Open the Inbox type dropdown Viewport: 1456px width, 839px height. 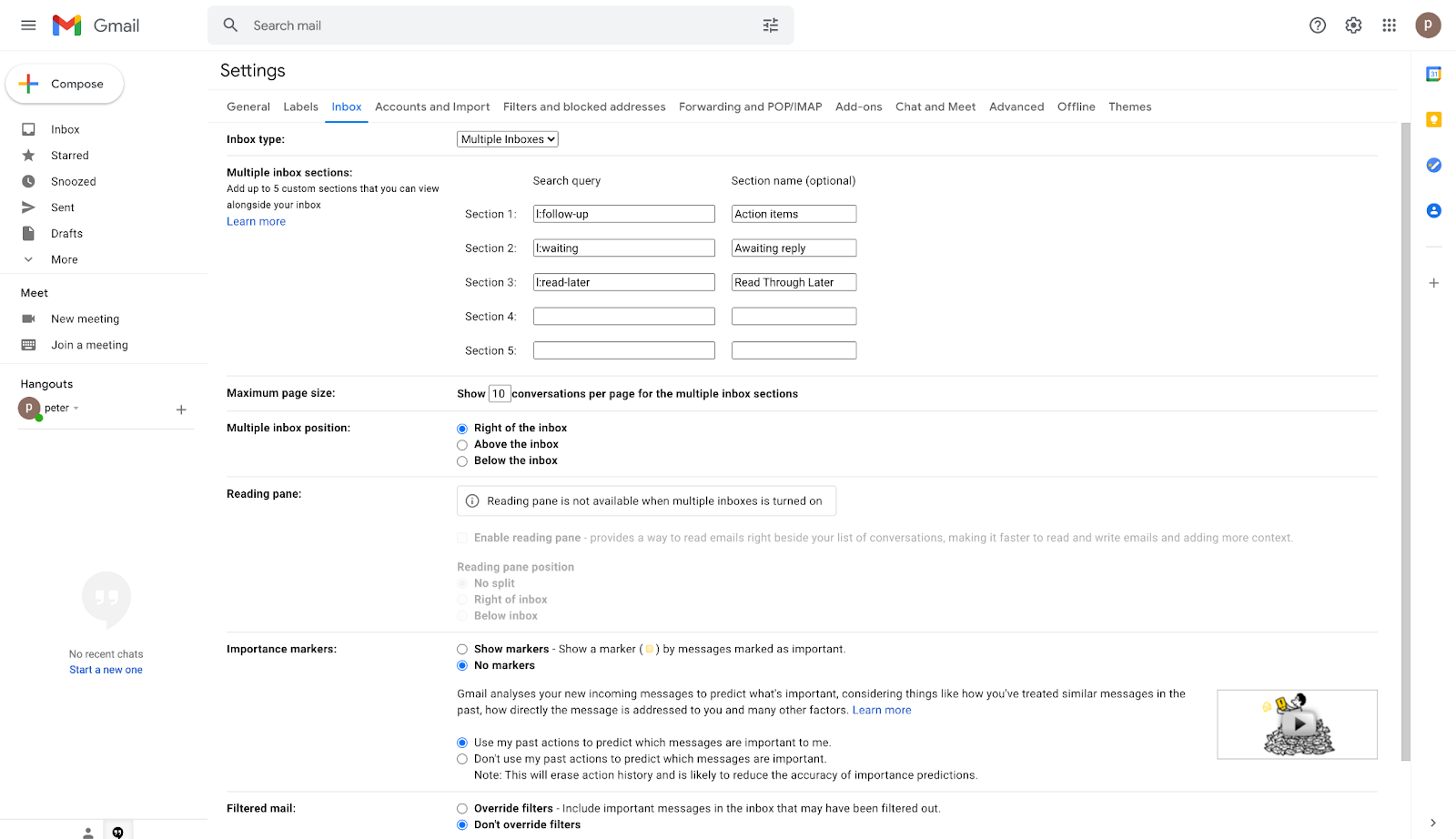pos(507,139)
